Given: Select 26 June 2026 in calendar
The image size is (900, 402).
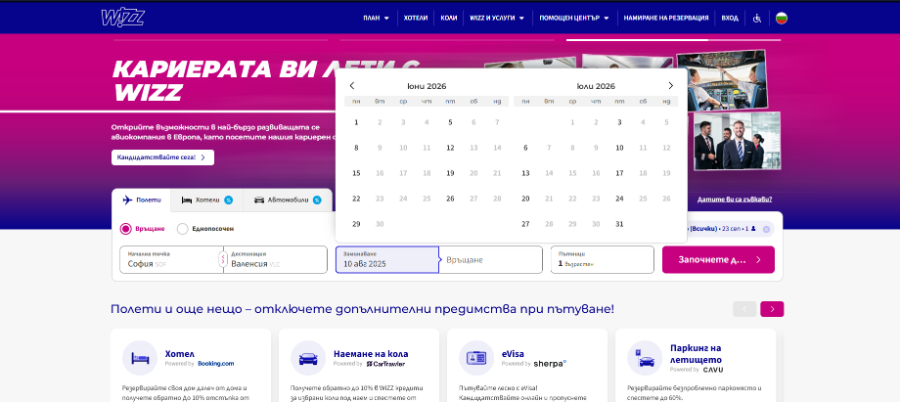Looking at the screenshot, I should [x=450, y=199].
